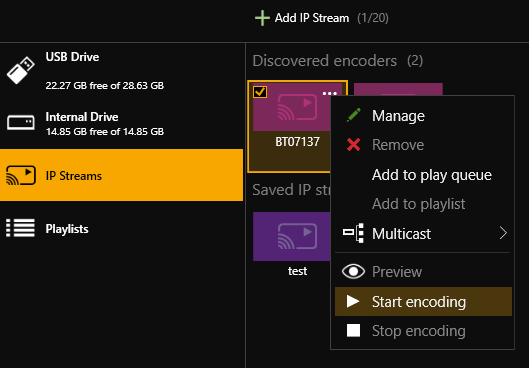Choose Add to playlist from the context menu

tap(418, 204)
